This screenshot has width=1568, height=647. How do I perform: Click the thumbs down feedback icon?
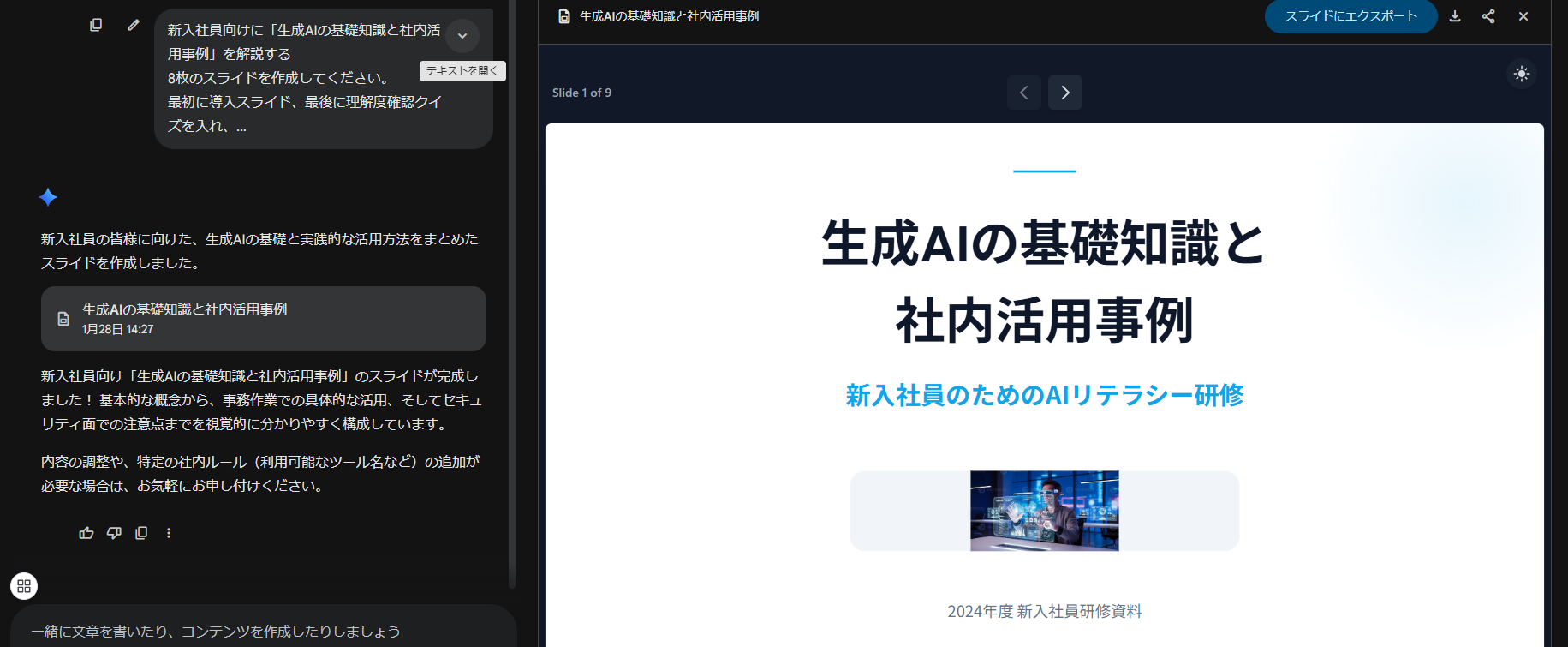[114, 533]
